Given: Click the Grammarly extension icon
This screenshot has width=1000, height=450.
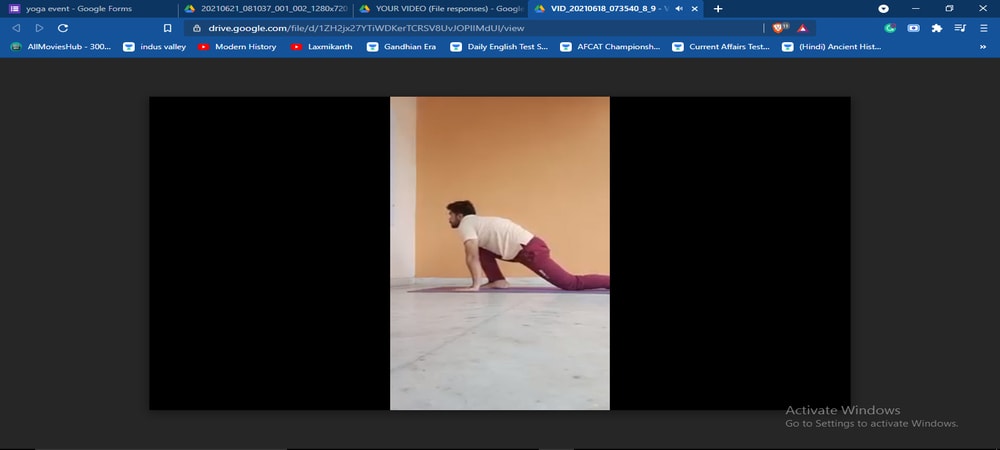Looking at the screenshot, I should 890,28.
